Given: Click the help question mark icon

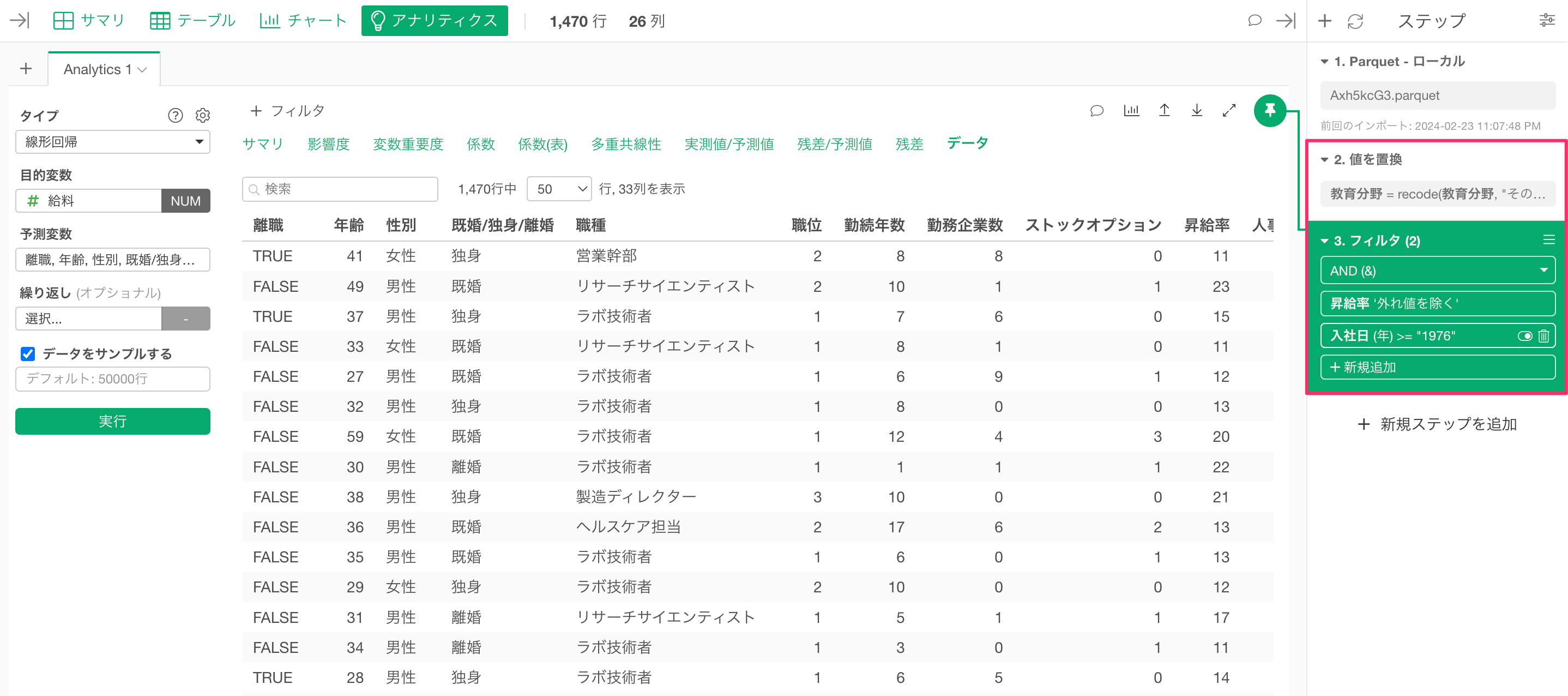Looking at the screenshot, I should pyautogui.click(x=176, y=115).
